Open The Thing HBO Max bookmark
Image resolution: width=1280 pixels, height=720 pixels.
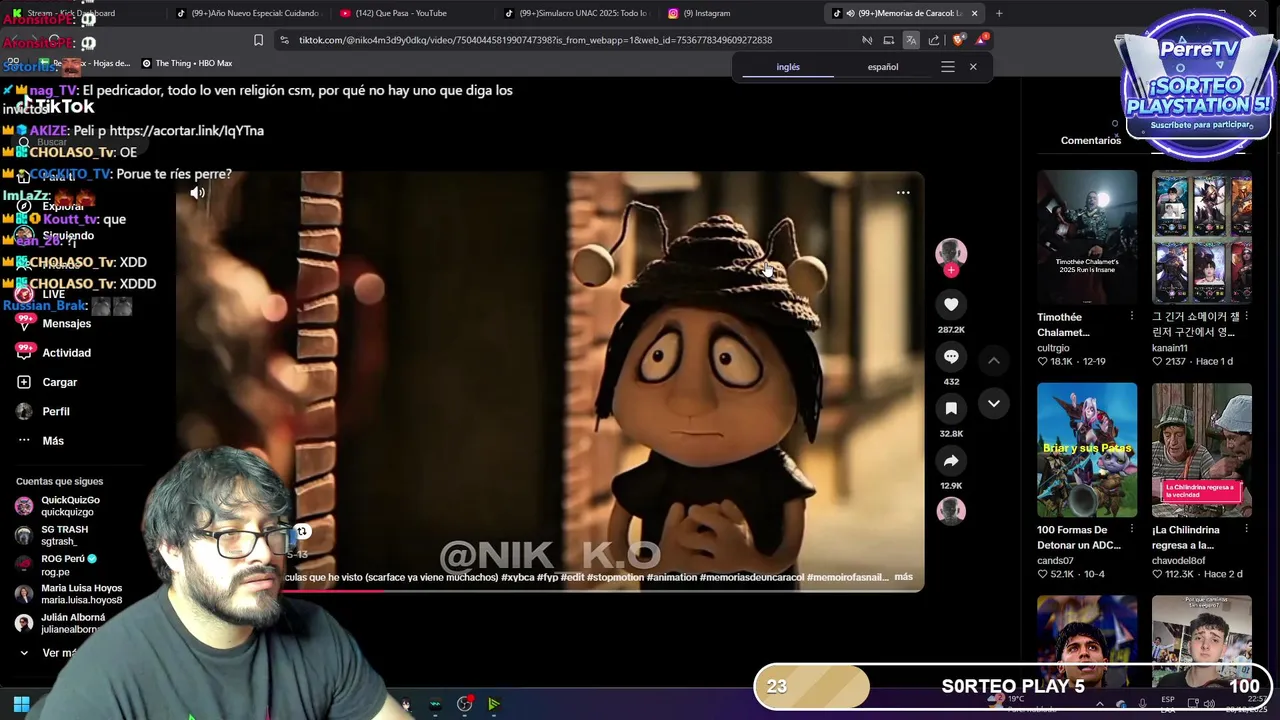click(187, 63)
